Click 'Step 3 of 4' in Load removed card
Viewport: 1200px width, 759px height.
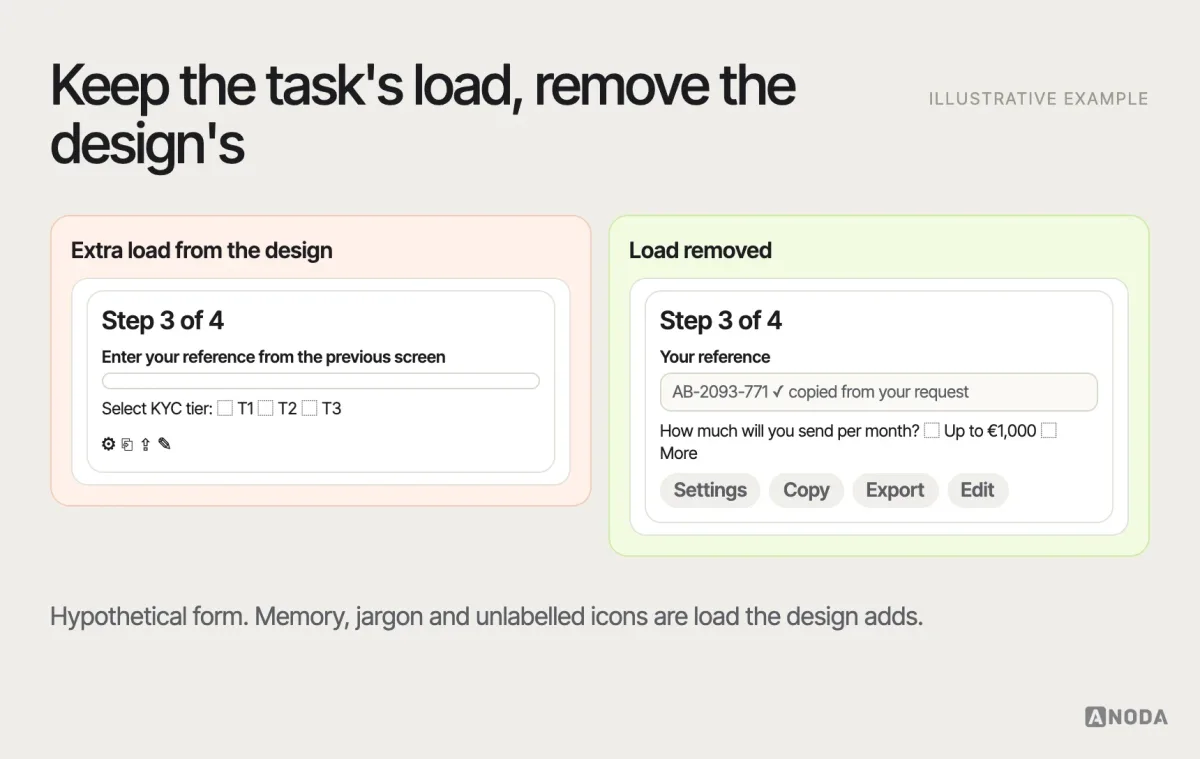(721, 320)
